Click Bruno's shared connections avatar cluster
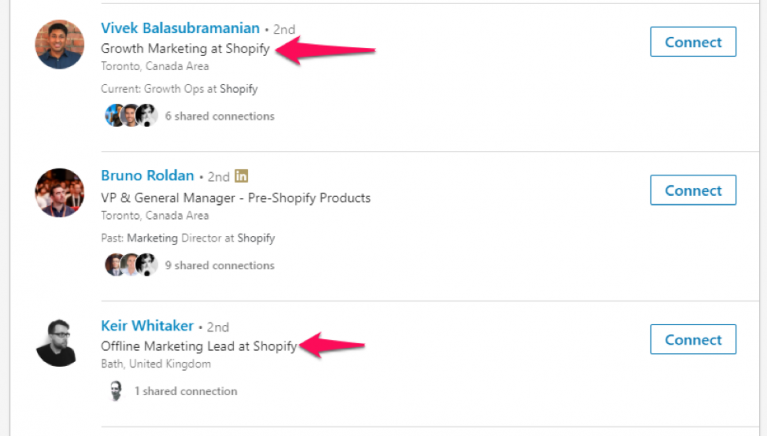Image resolution: width=767 pixels, height=436 pixels. (x=131, y=265)
